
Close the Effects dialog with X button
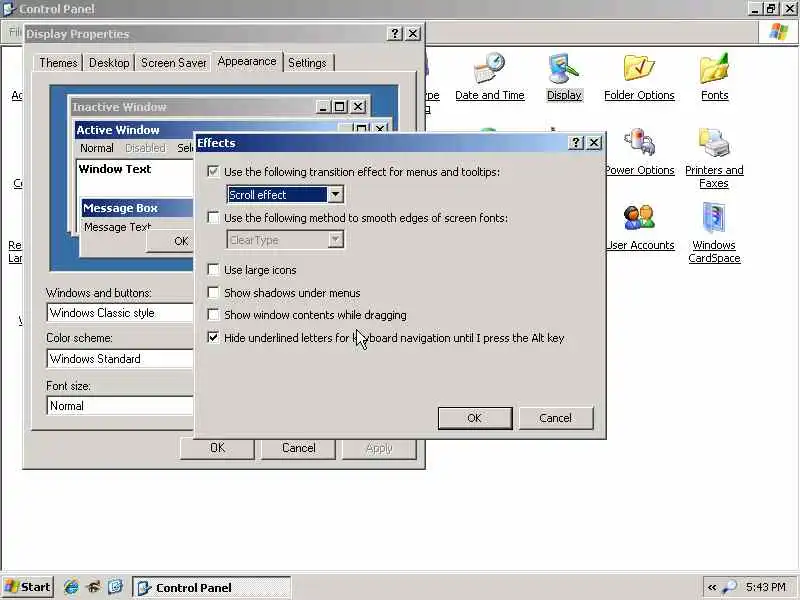point(594,143)
